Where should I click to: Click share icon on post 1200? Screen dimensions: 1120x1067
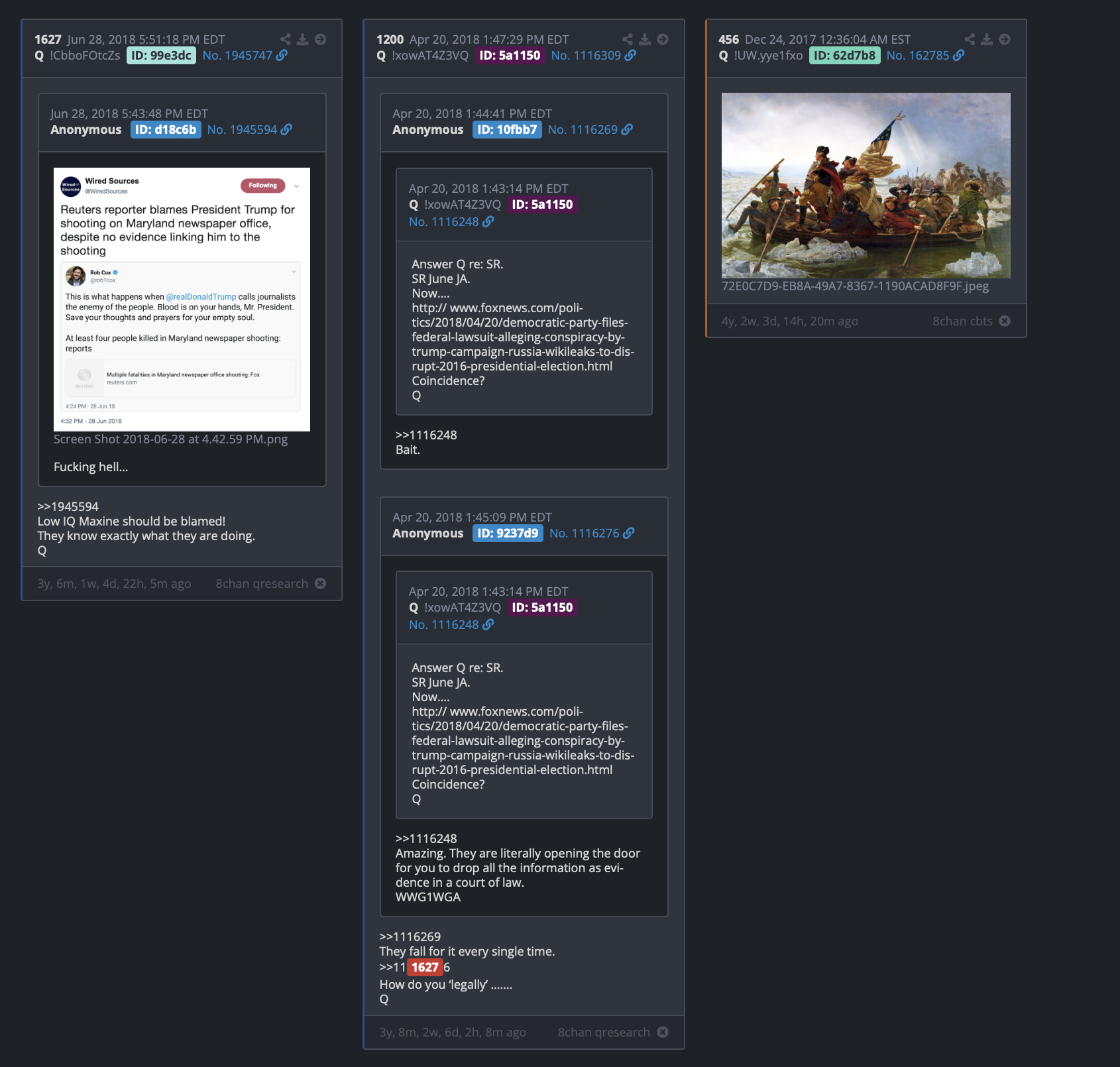pyautogui.click(x=627, y=39)
